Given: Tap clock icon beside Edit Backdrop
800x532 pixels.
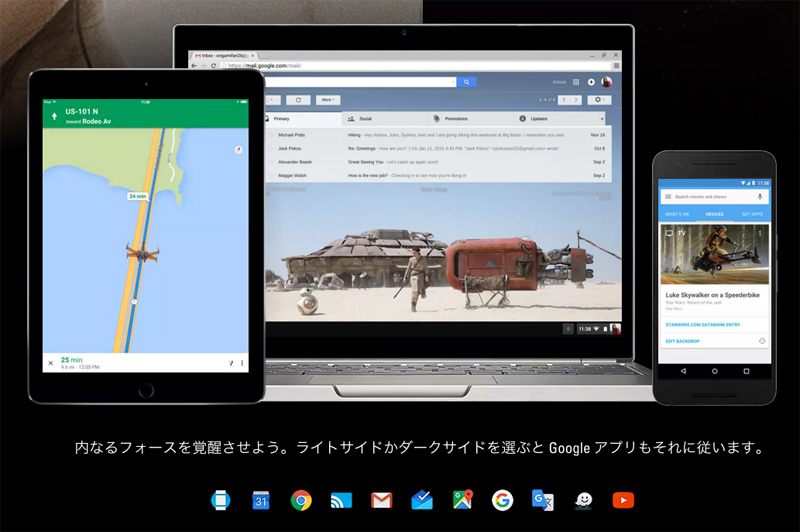Looking at the screenshot, I should point(762,341).
